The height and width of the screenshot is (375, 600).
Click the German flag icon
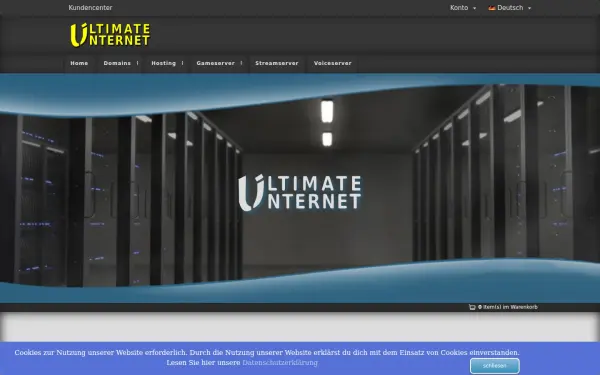(492, 8)
